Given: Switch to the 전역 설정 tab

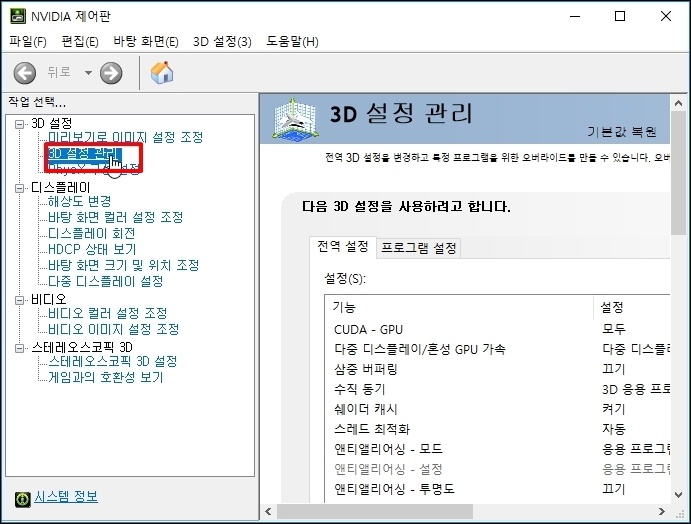Looking at the screenshot, I should pyautogui.click(x=343, y=246).
